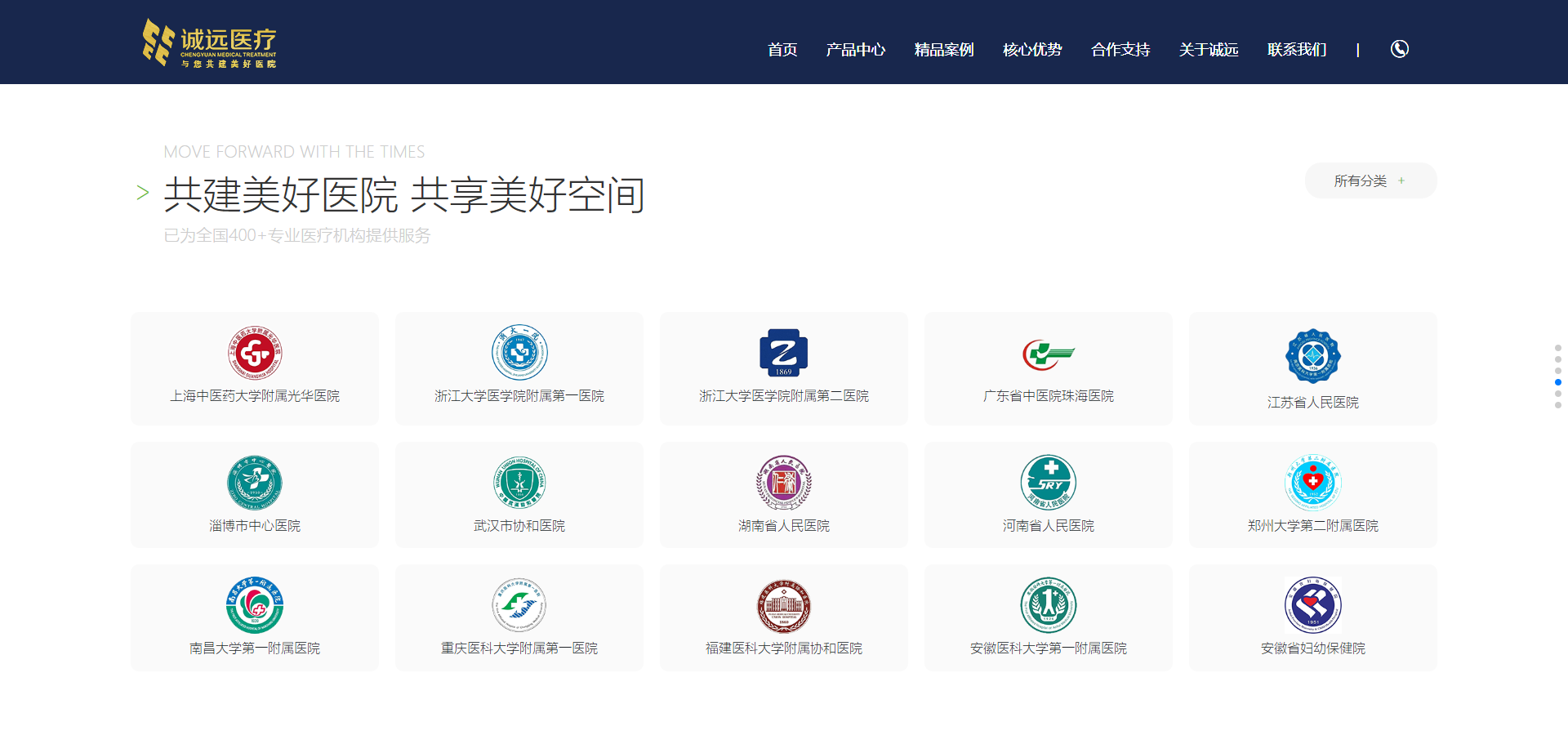Click the Anhui Maternal and Child Health logo
This screenshot has height=753, width=1568.
click(x=1312, y=605)
